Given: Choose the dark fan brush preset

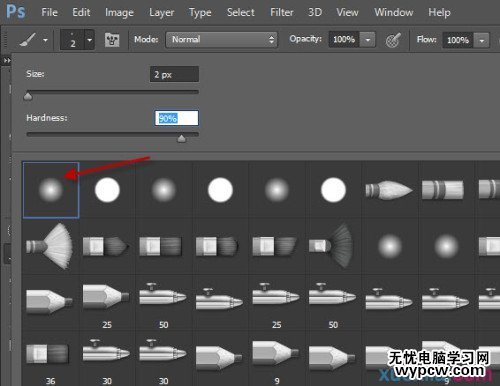Looking at the screenshot, I should (x=331, y=246).
